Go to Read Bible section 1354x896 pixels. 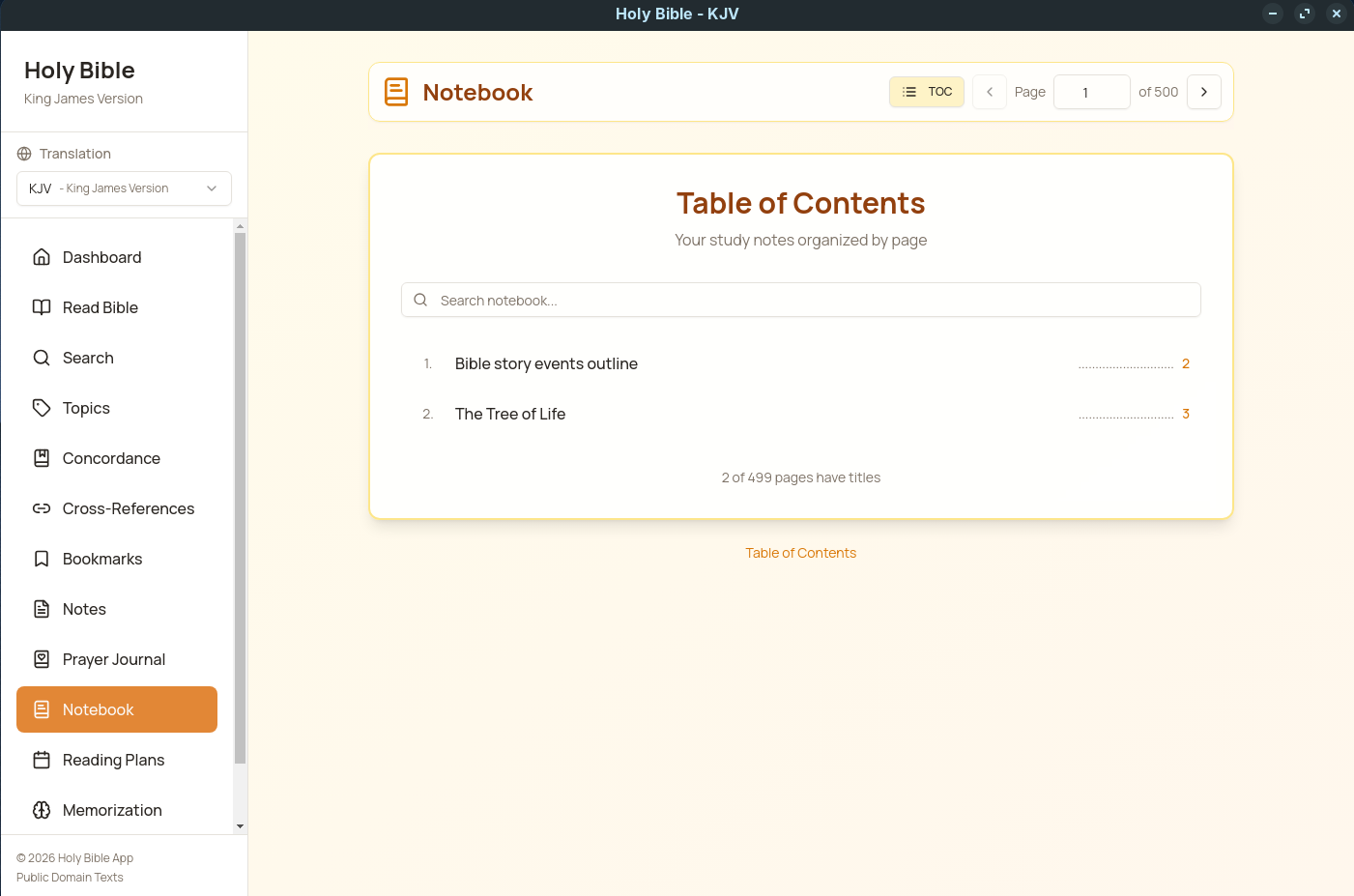117,307
